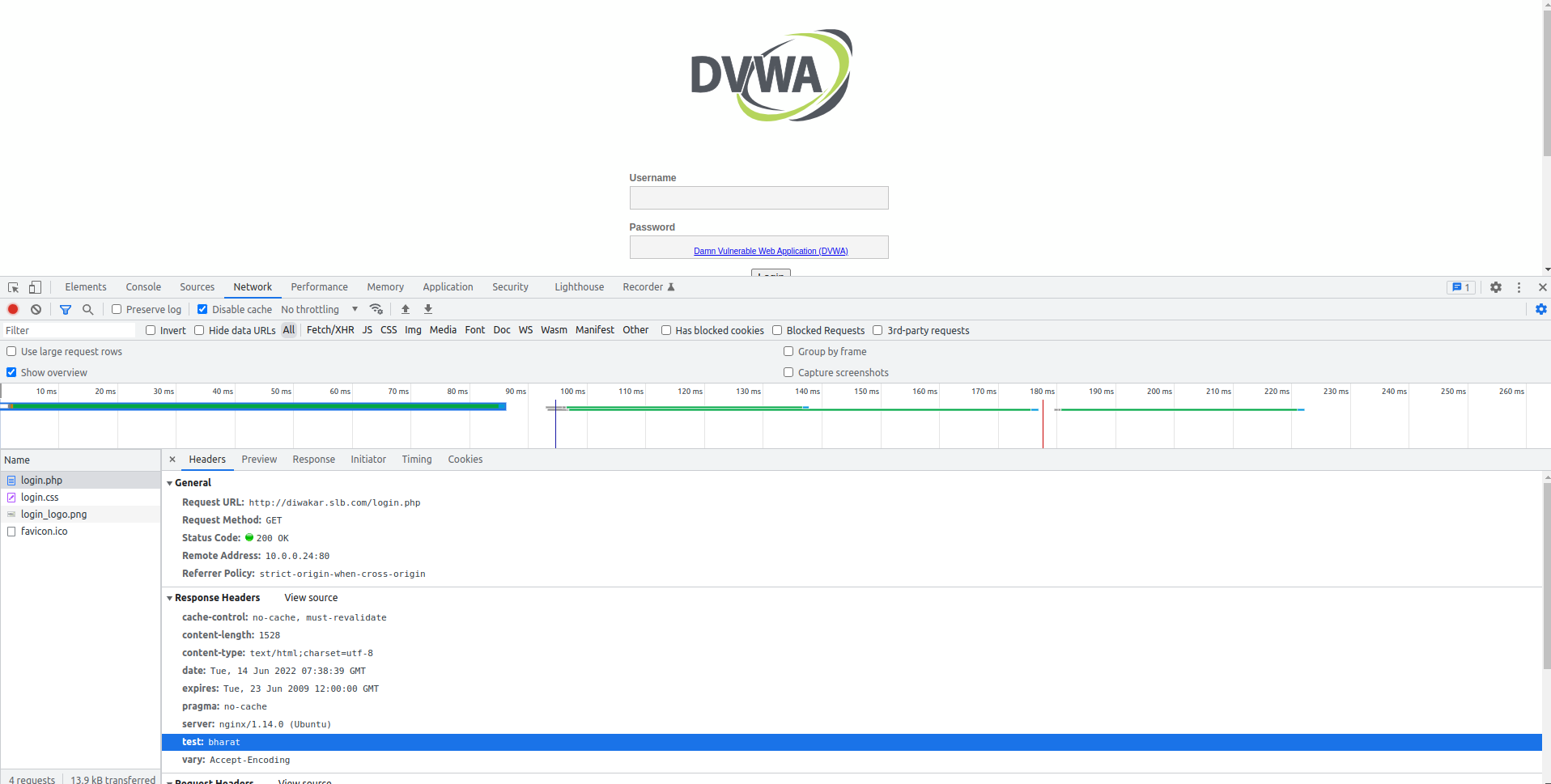The image size is (1551, 784).
Task: Enable the Preserve log checkbox
Action: tap(117, 309)
